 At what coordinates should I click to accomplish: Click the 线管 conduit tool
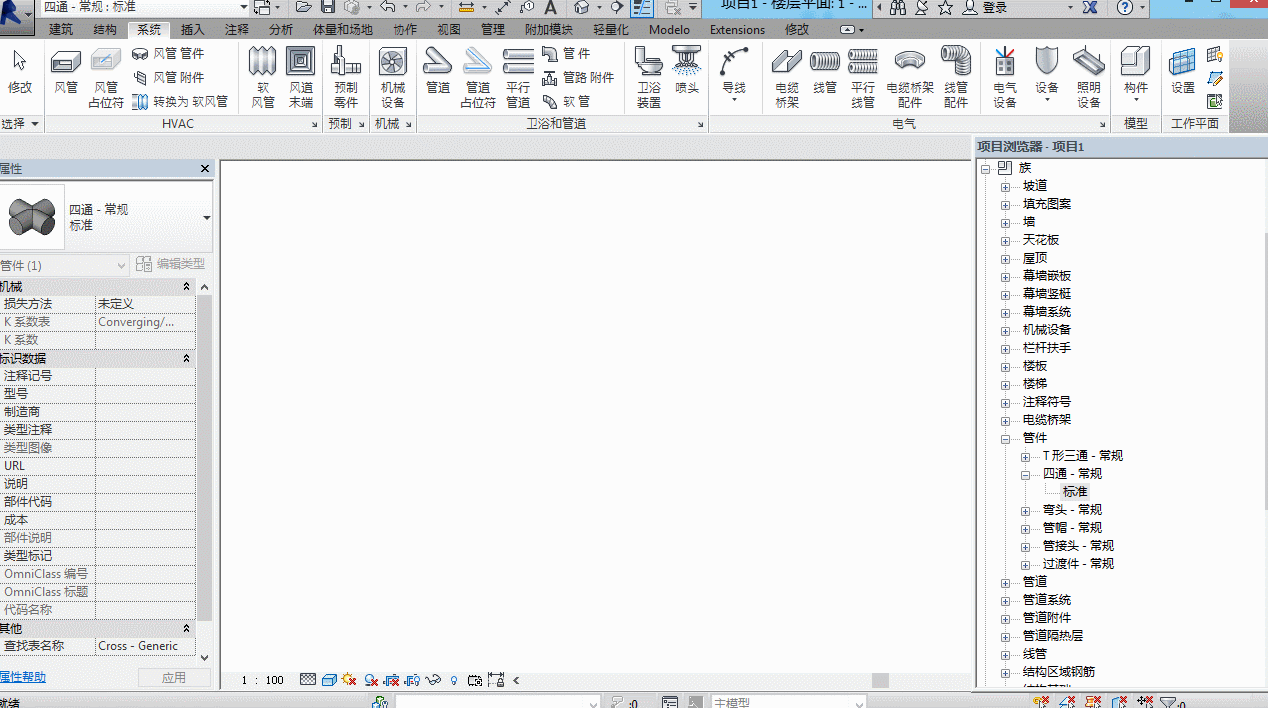coord(825,72)
